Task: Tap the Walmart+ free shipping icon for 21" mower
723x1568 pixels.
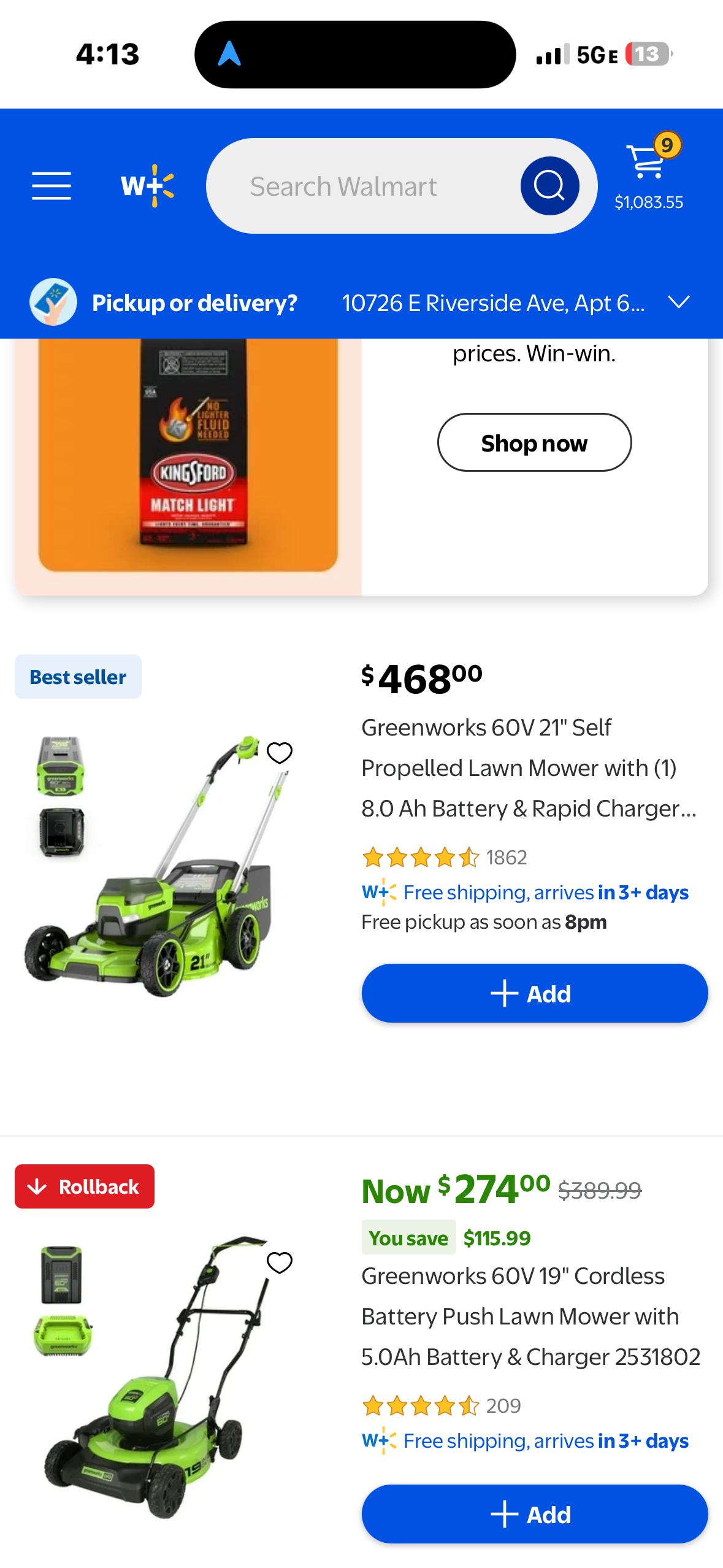Action: pyautogui.click(x=379, y=892)
